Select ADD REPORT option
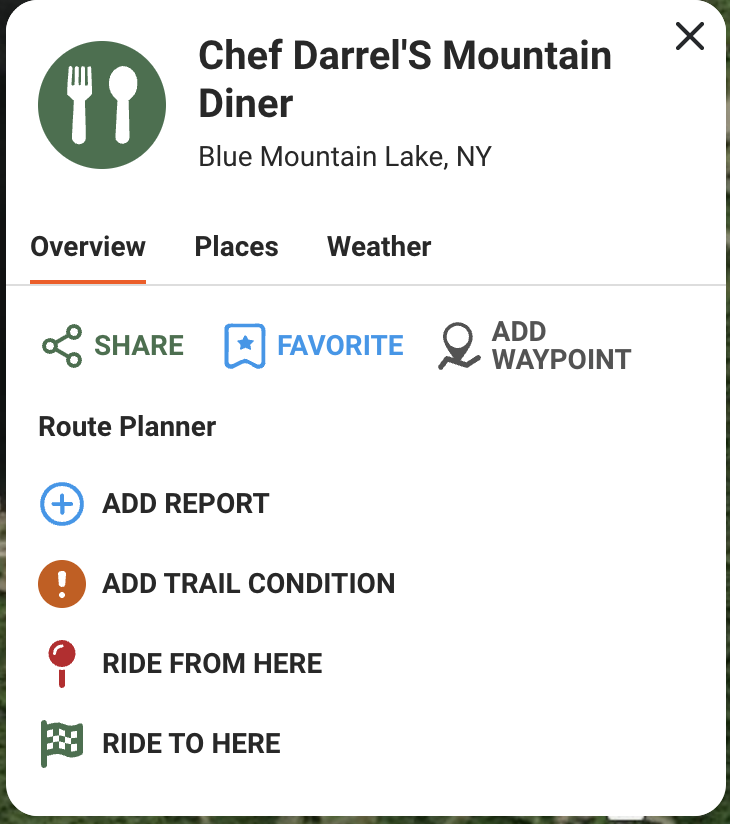The image size is (730, 824). [186, 504]
